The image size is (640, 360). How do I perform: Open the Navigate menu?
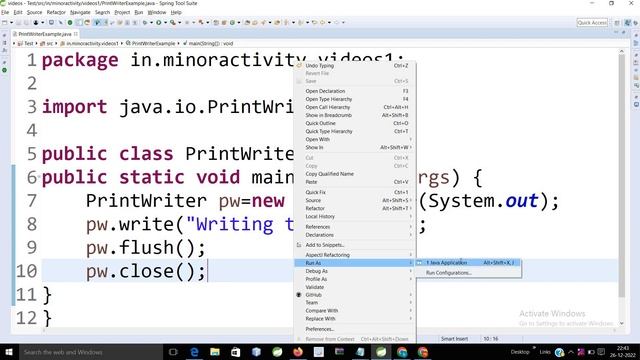coord(80,12)
